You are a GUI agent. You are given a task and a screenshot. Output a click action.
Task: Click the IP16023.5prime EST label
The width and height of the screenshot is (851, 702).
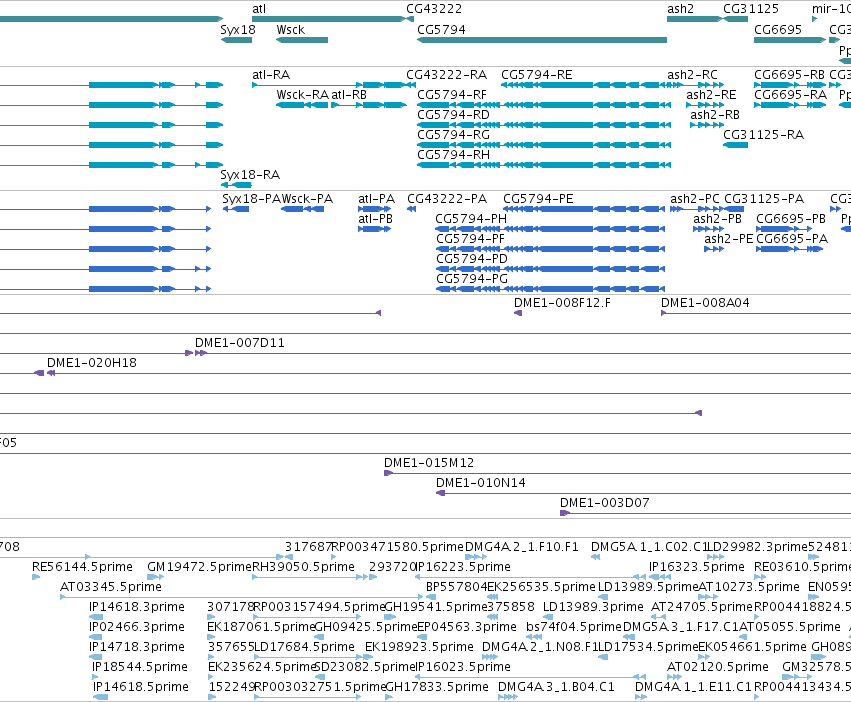pyautogui.click(x=463, y=667)
